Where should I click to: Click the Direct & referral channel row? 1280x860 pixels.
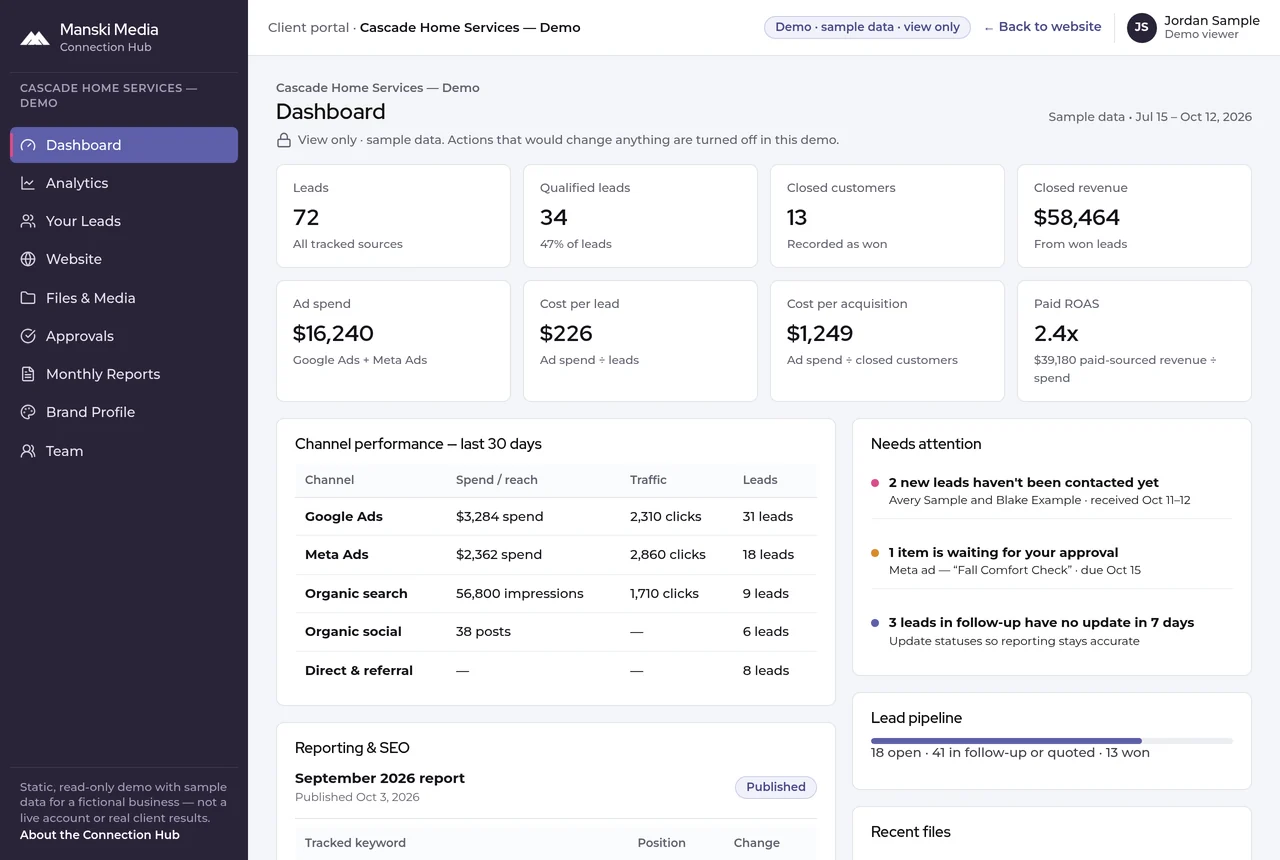pyautogui.click(x=556, y=670)
